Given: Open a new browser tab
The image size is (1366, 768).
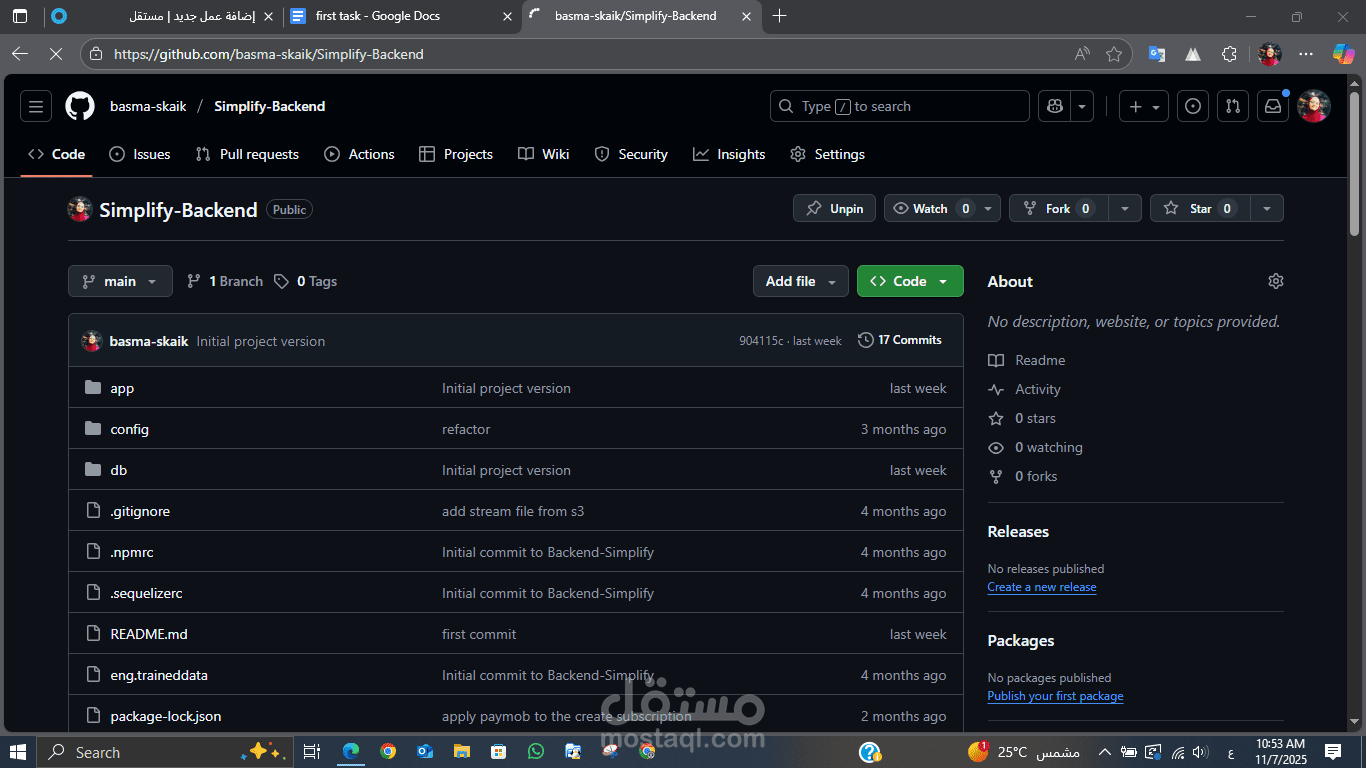Looking at the screenshot, I should click(x=780, y=16).
